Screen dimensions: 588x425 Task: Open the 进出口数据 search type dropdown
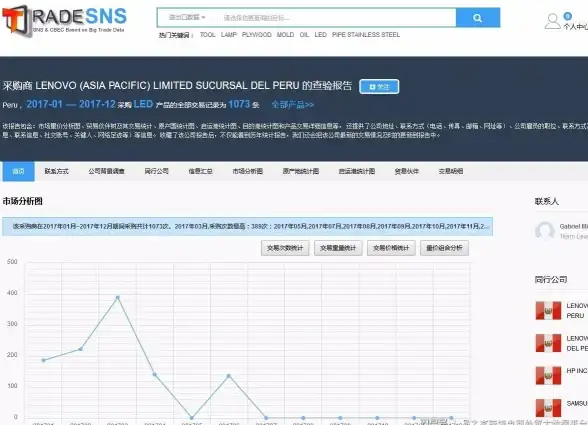(x=187, y=17)
